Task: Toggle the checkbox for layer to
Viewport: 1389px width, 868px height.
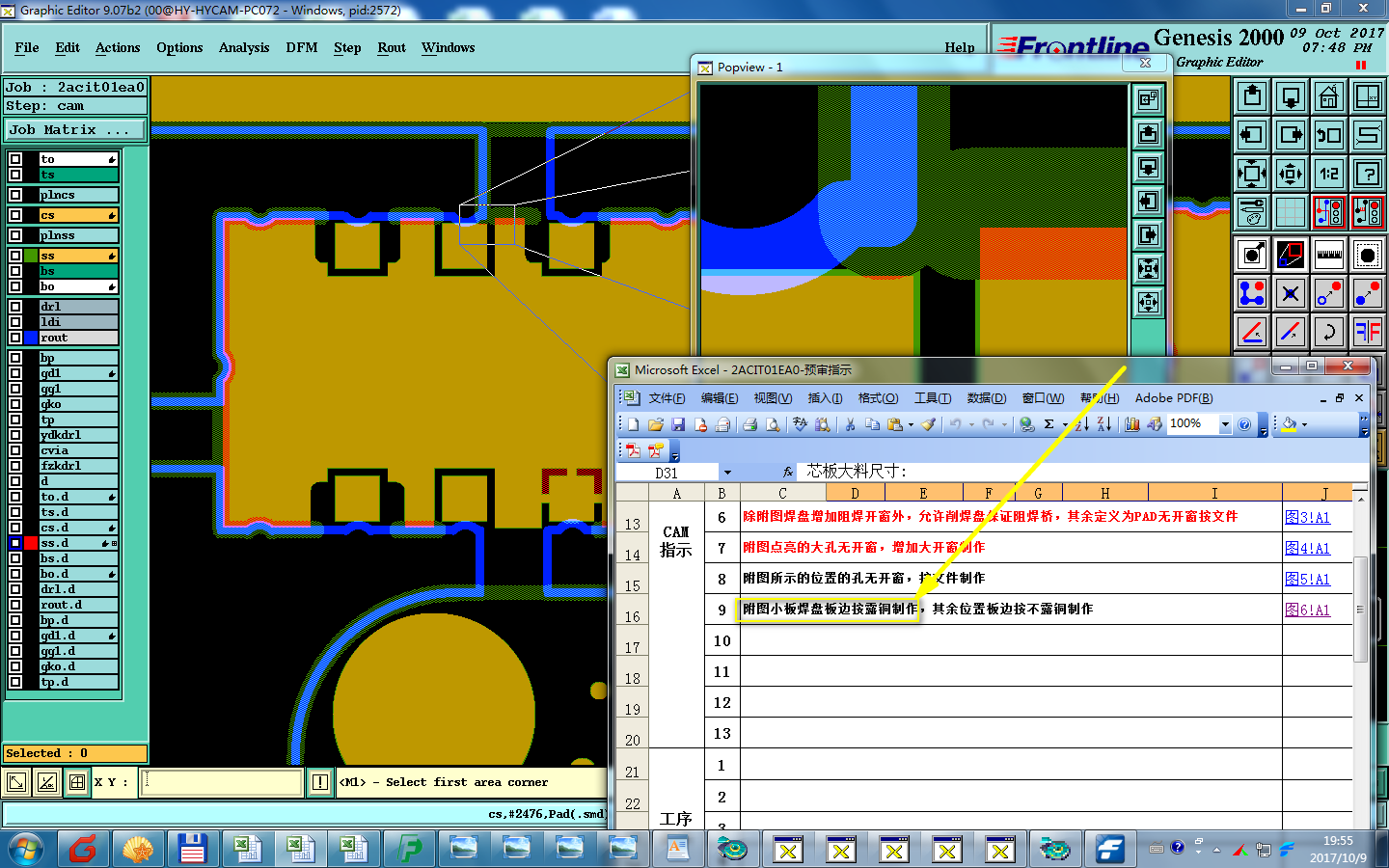Action: pyautogui.click(x=15, y=159)
